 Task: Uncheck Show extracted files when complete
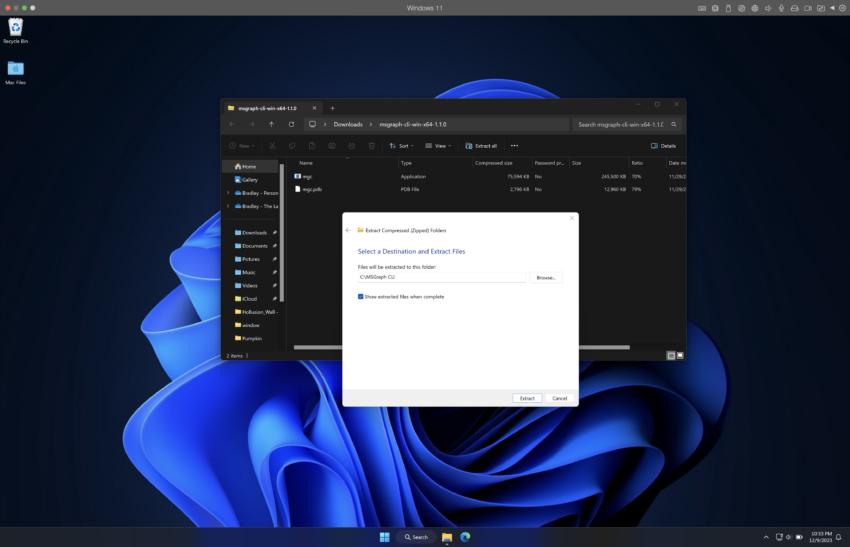point(360,297)
